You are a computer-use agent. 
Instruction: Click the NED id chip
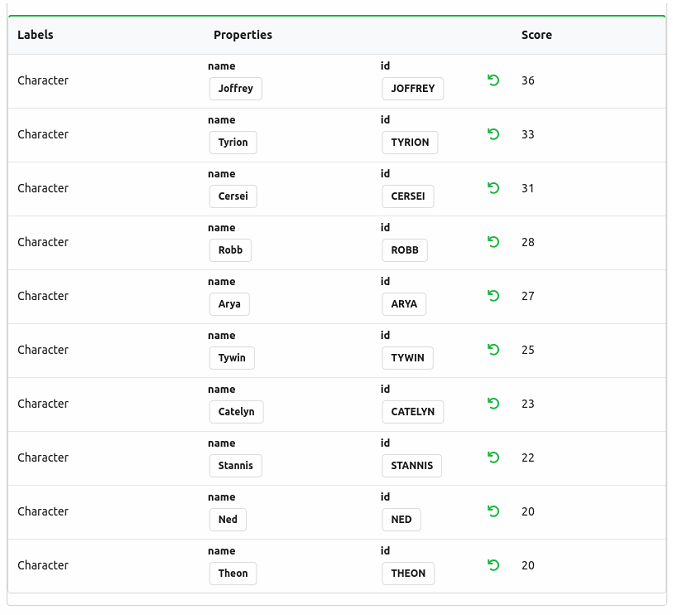(x=401, y=519)
